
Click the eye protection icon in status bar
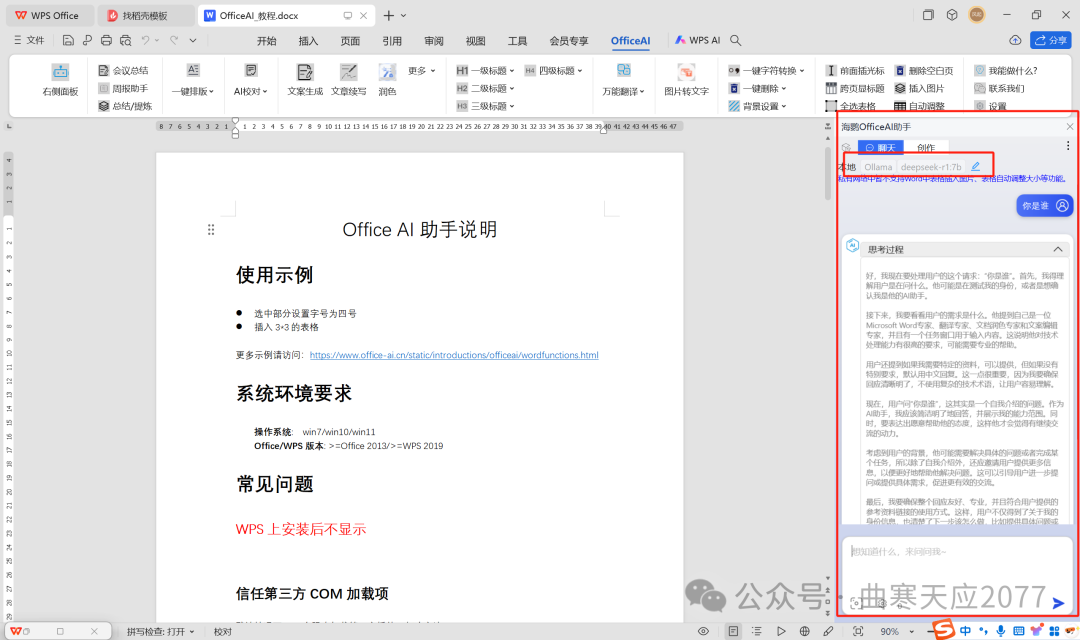click(x=703, y=631)
